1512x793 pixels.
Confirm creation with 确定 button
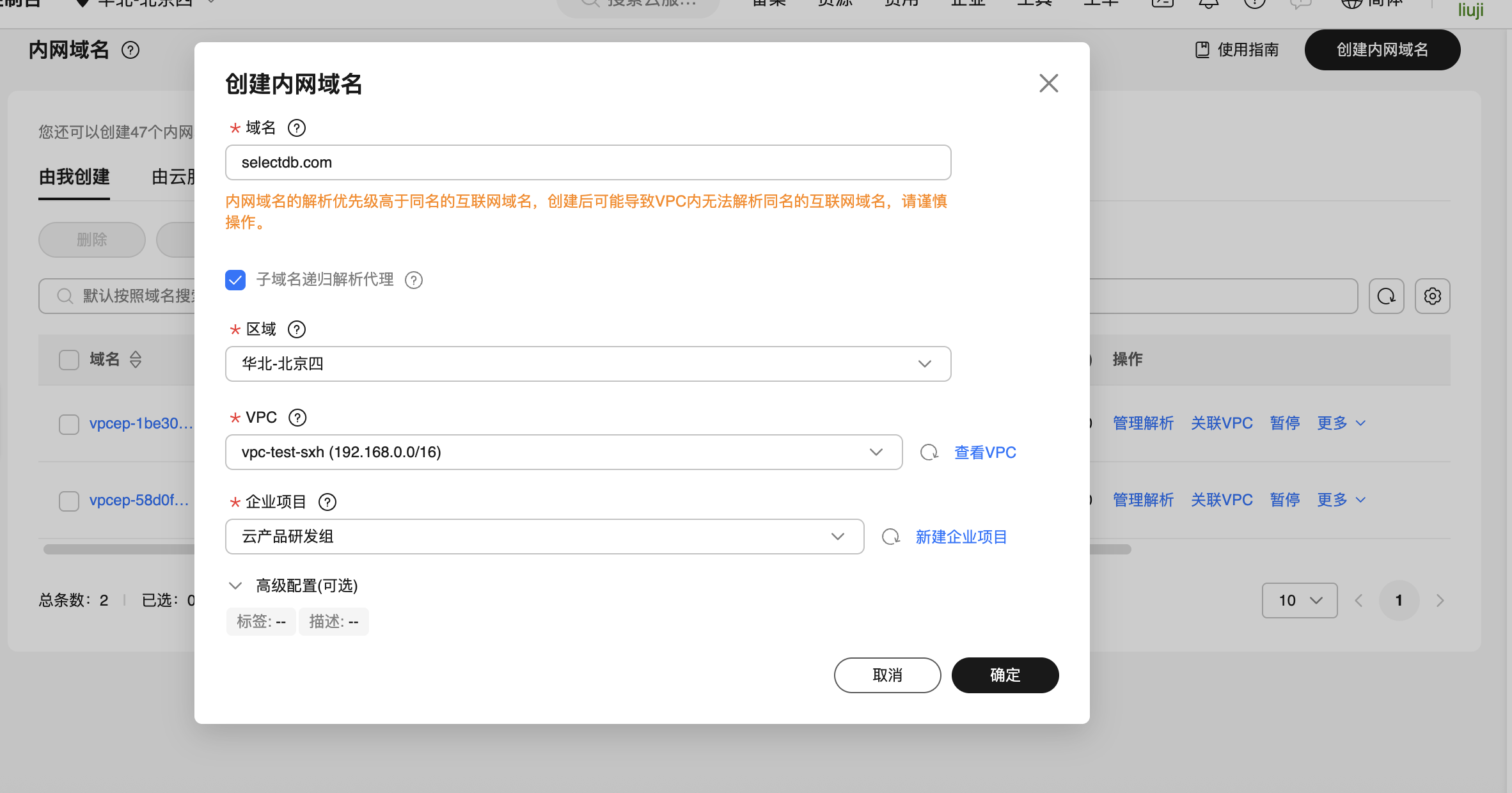(1005, 675)
